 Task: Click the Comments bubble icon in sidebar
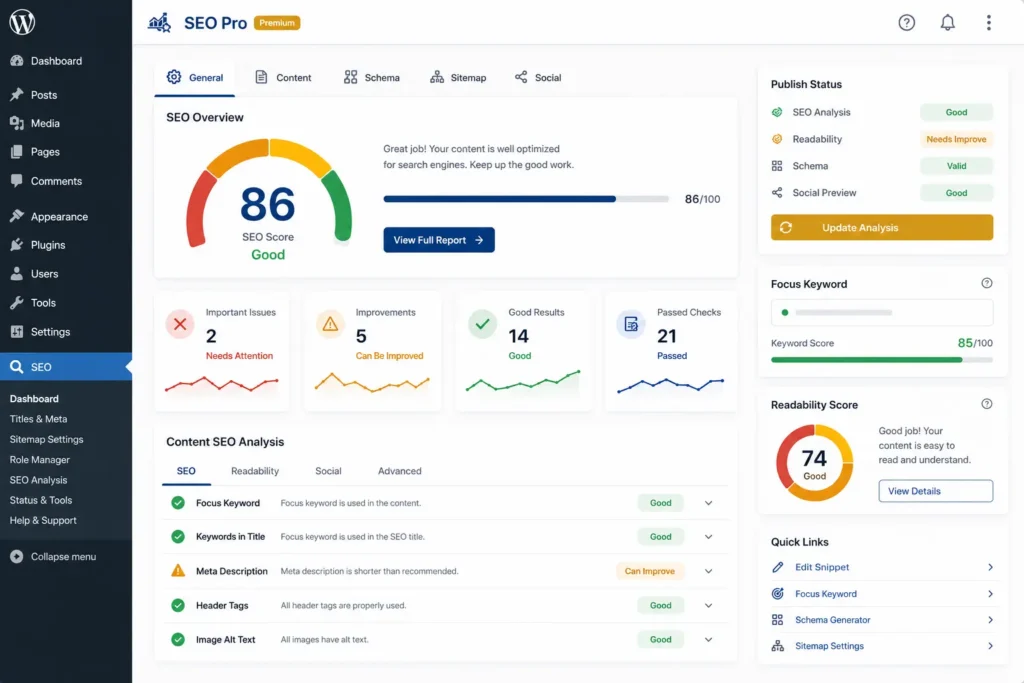[x=17, y=181]
